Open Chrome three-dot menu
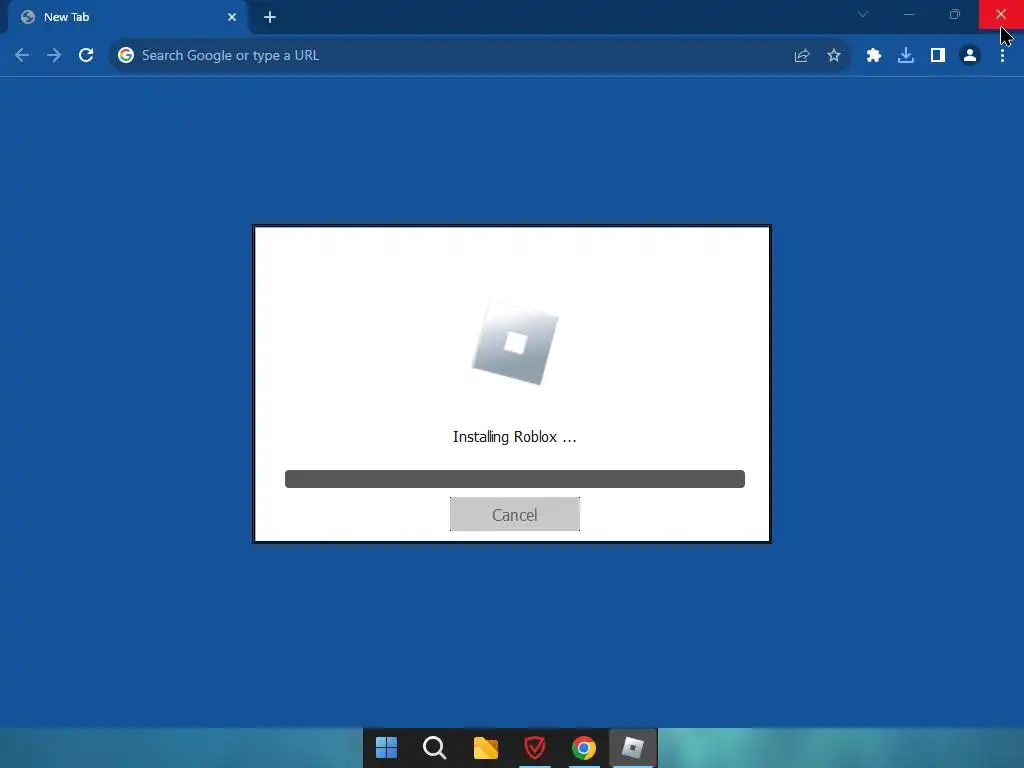1024x768 pixels. (1002, 56)
